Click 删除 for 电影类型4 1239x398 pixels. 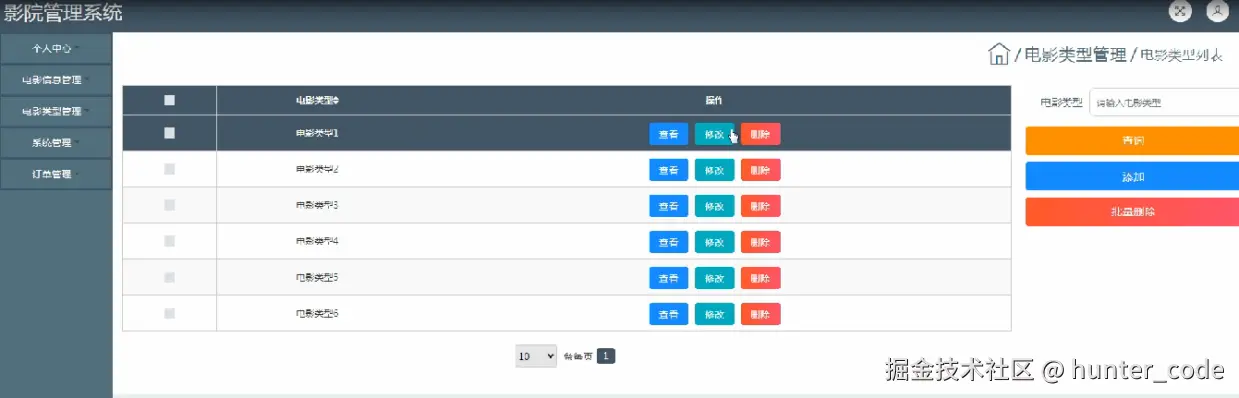pos(761,242)
